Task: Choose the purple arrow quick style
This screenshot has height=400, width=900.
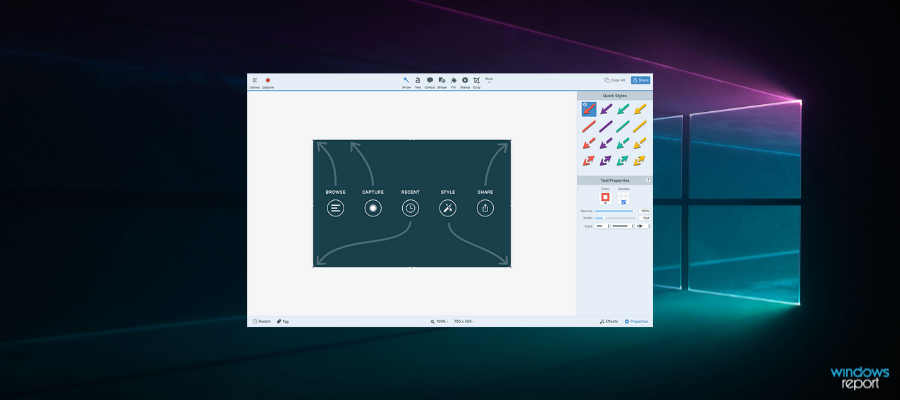Action: point(606,109)
